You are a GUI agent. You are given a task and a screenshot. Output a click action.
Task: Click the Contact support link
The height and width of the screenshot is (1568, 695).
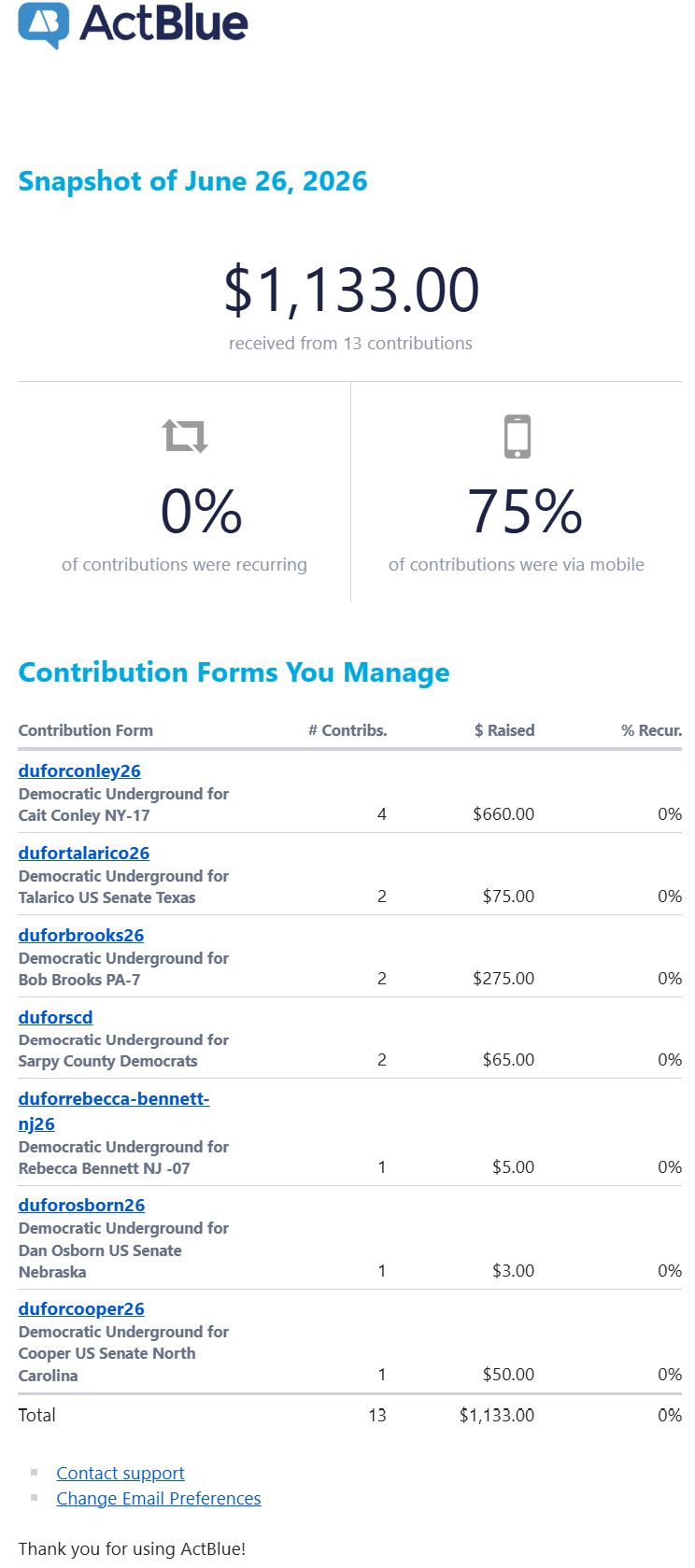pyautogui.click(x=121, y=1473)
